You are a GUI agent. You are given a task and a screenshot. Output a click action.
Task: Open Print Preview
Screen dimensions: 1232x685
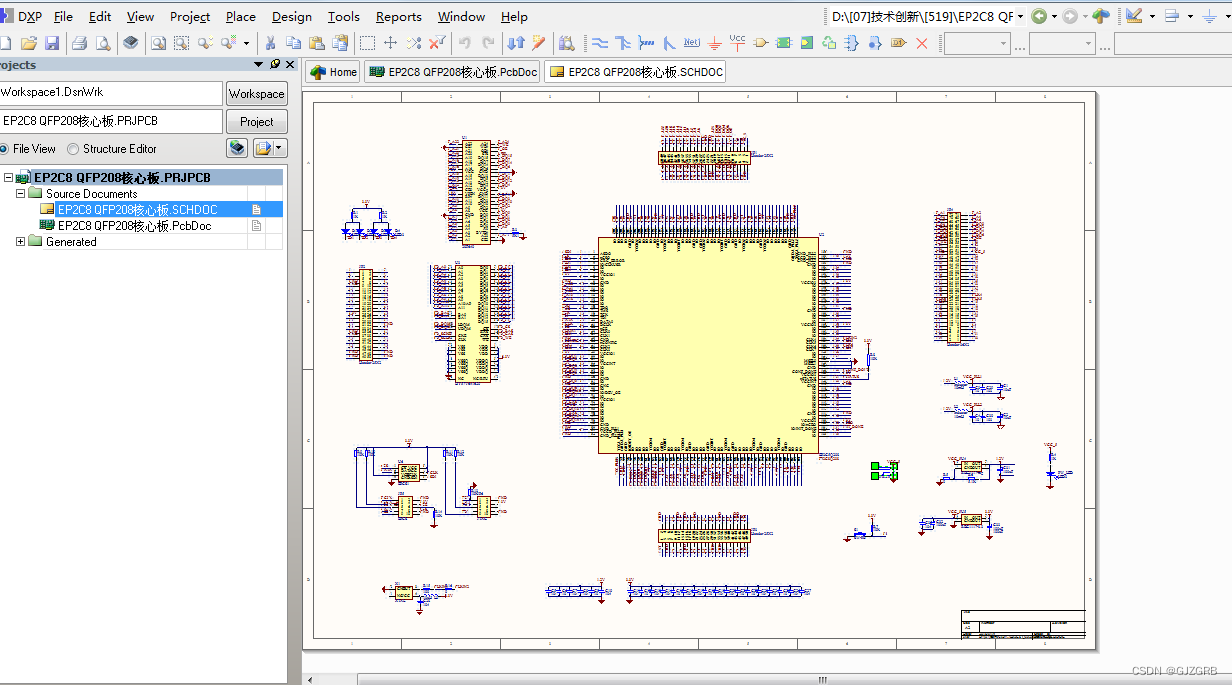click(102, 43)
